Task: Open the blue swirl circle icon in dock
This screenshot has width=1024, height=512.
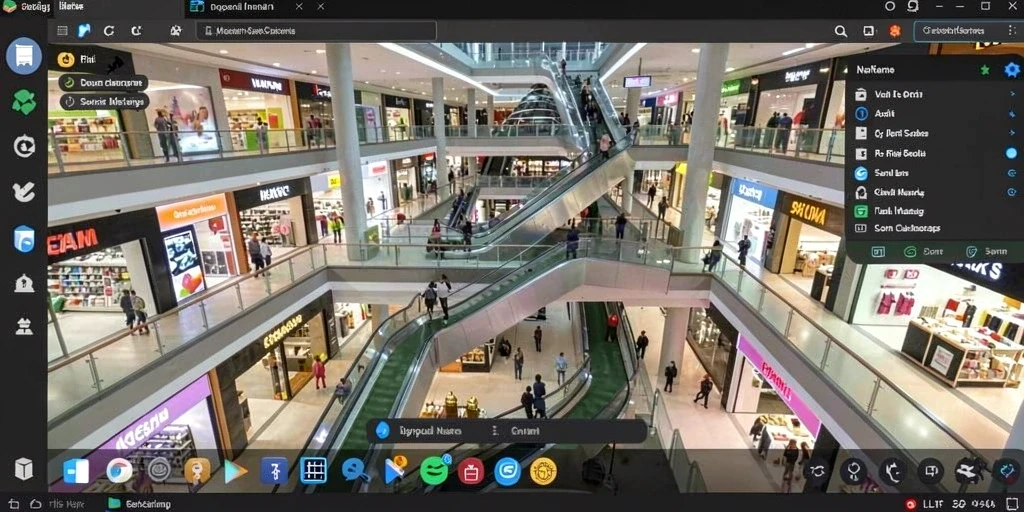Action: pyautogui.click(x=507, y=471)
